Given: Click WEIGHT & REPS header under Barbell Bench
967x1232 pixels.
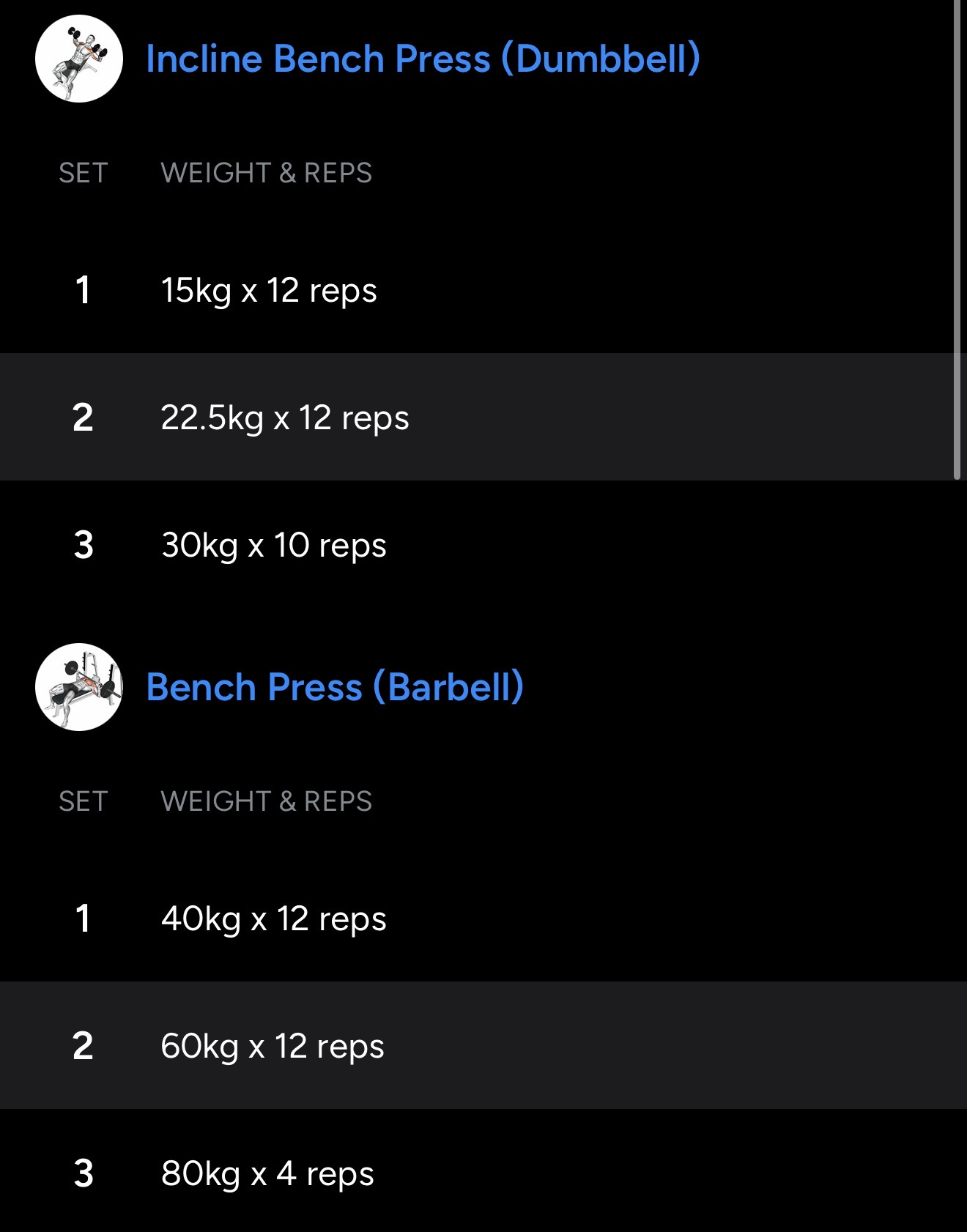Looking at the screenshot, I should 266,801.
